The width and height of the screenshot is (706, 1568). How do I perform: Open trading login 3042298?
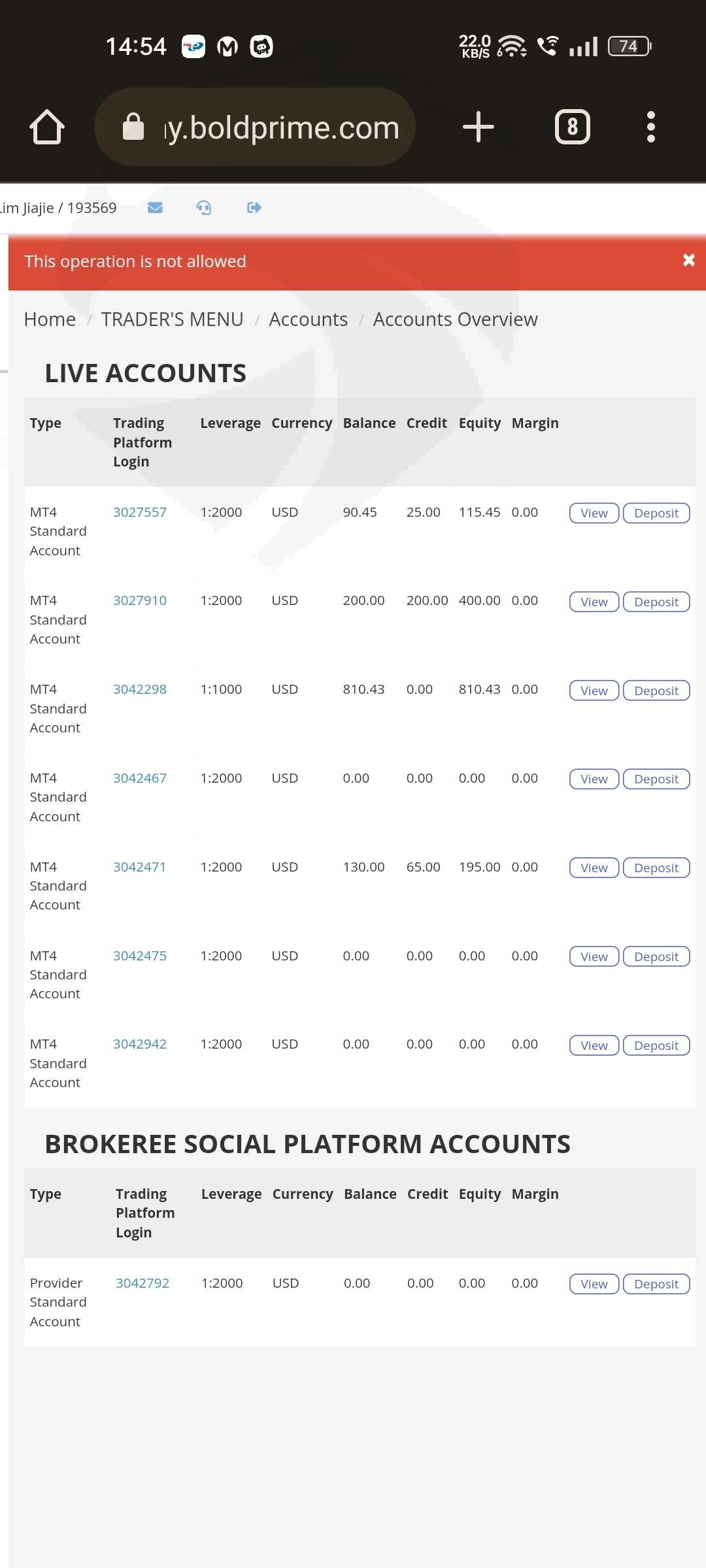click(x=140, y=689)
